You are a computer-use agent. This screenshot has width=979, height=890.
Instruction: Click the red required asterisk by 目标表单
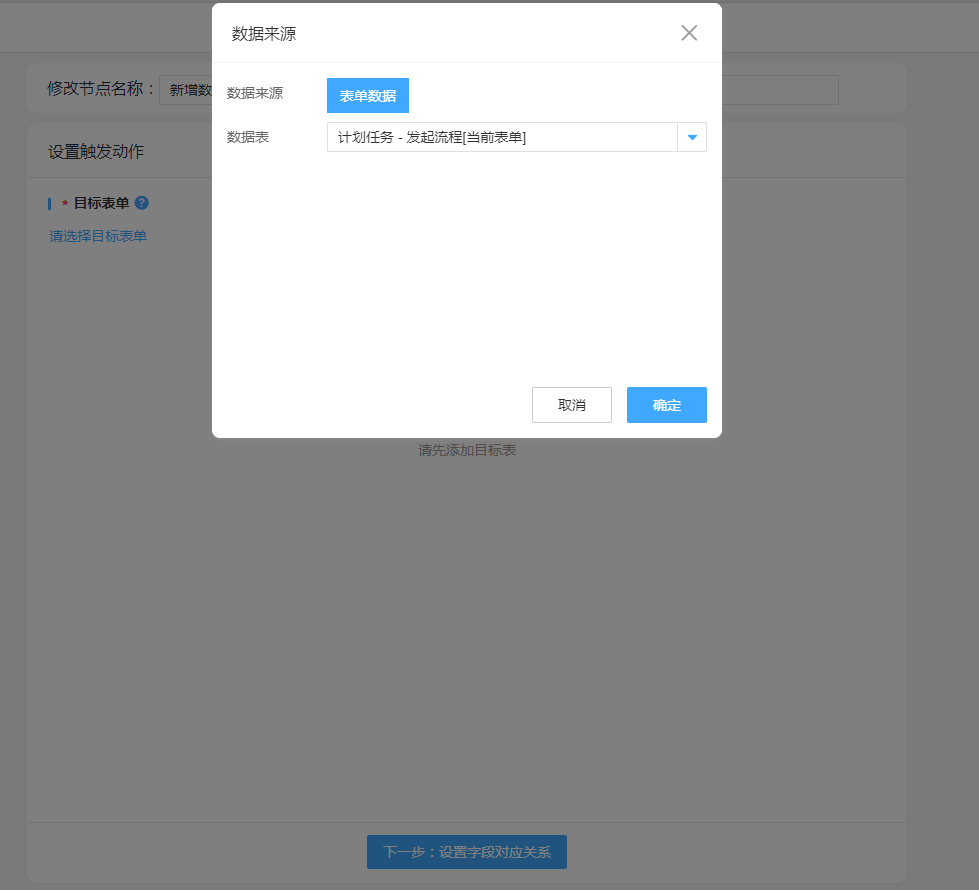tap(65, 204)
